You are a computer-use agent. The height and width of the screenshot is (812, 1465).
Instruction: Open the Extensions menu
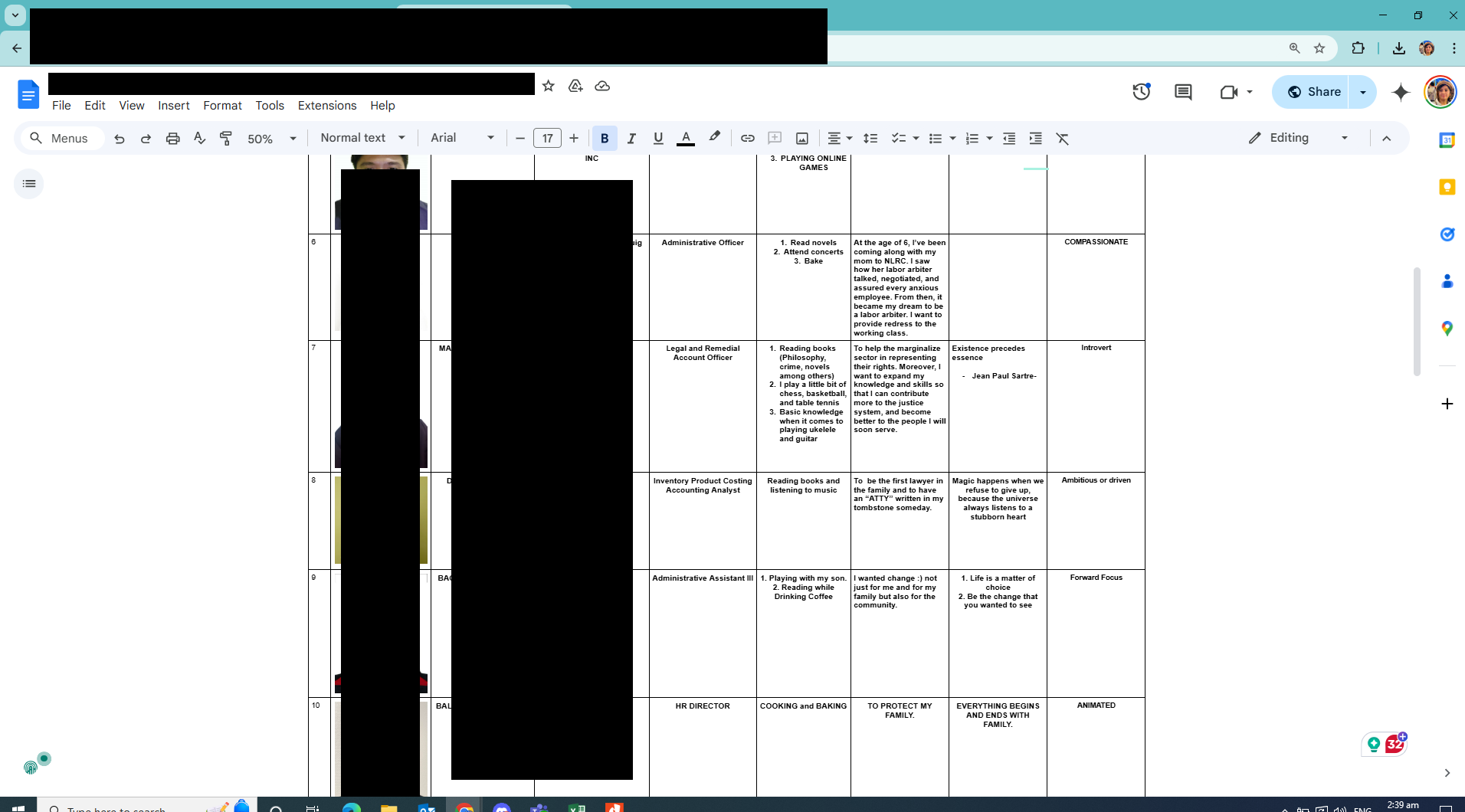(327, 106)
